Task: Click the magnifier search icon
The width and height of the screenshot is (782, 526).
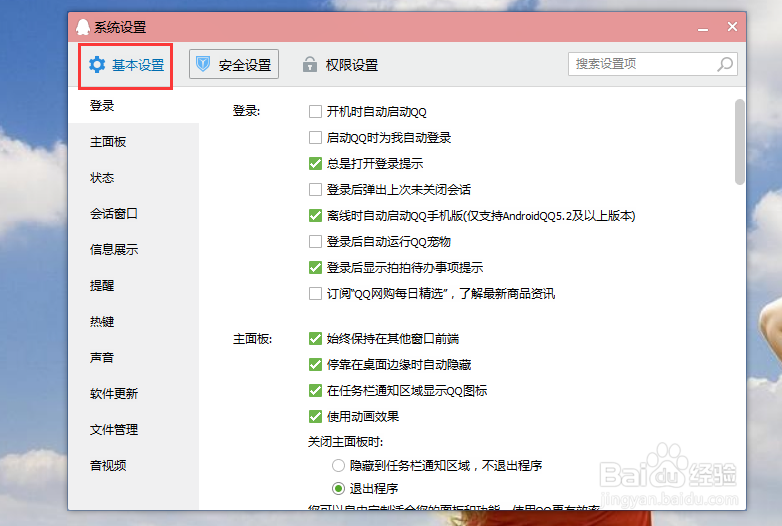Action: tap(725, 64)
